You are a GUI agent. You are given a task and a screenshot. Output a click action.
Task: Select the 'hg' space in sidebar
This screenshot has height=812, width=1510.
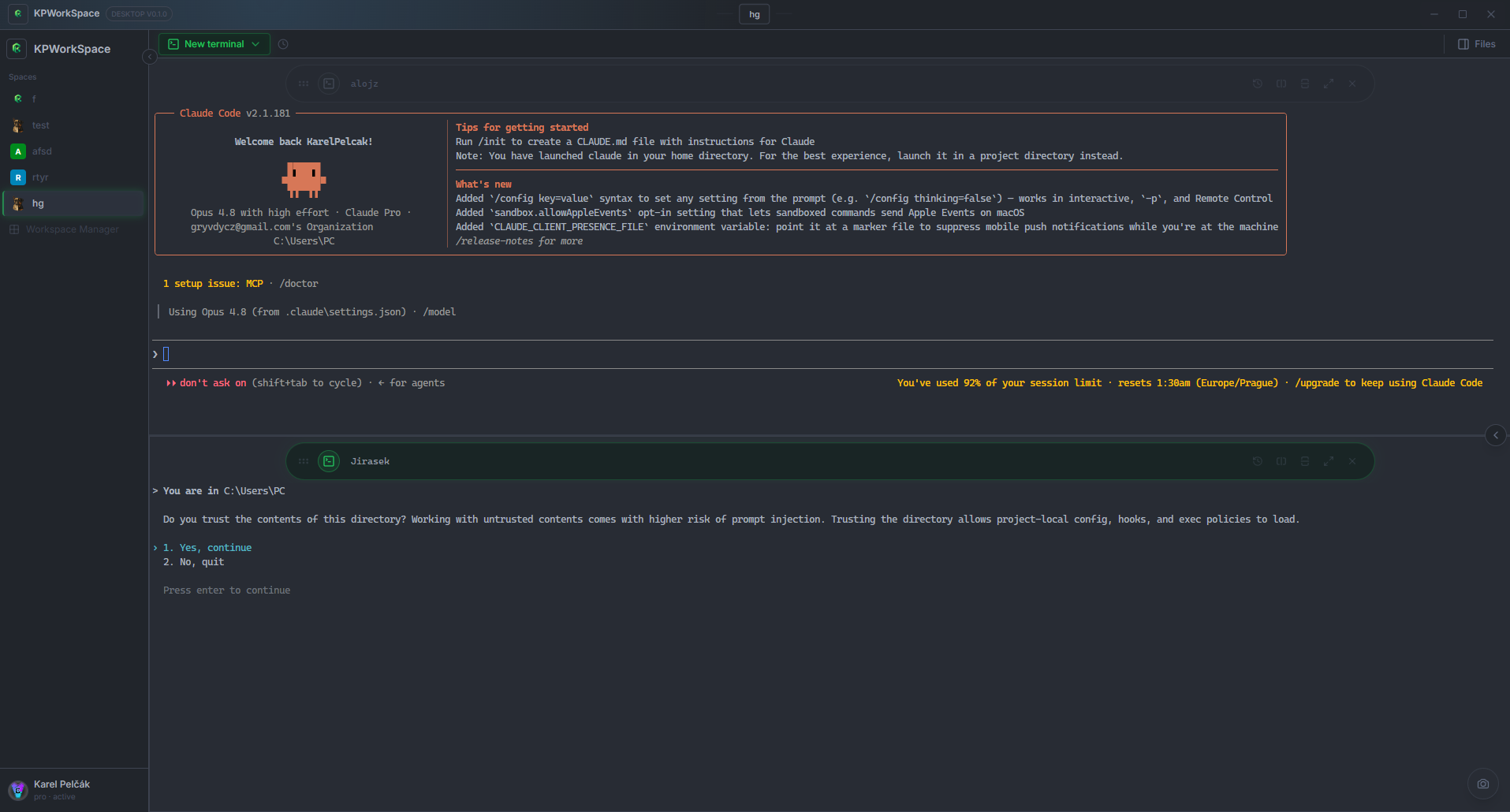(x=73, y=203)
